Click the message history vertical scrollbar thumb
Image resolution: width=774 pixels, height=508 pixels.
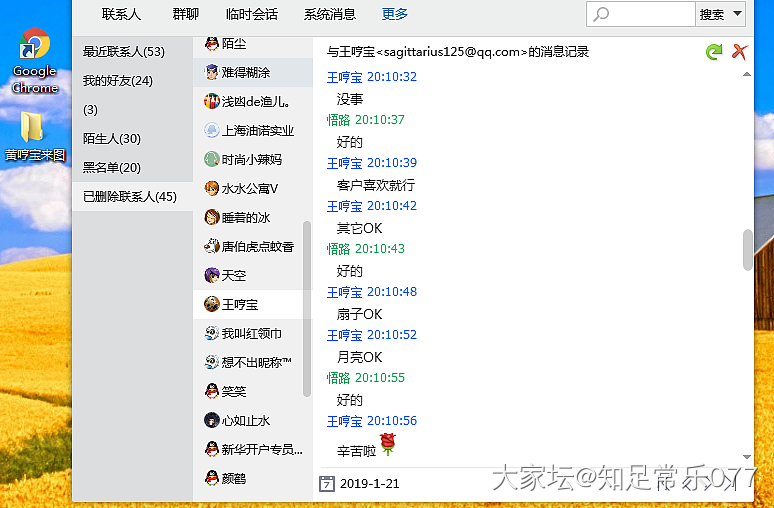747,249
